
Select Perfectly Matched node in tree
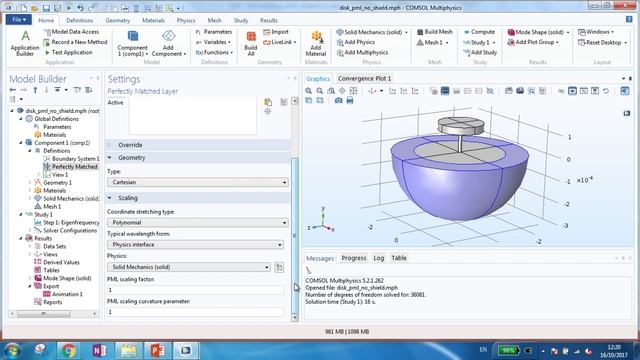point(71,167)
